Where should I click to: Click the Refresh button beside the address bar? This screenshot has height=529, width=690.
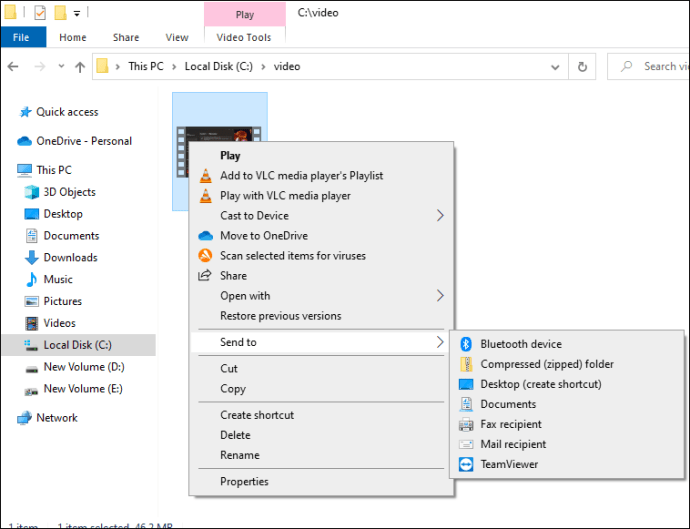[x=582, y=67]
